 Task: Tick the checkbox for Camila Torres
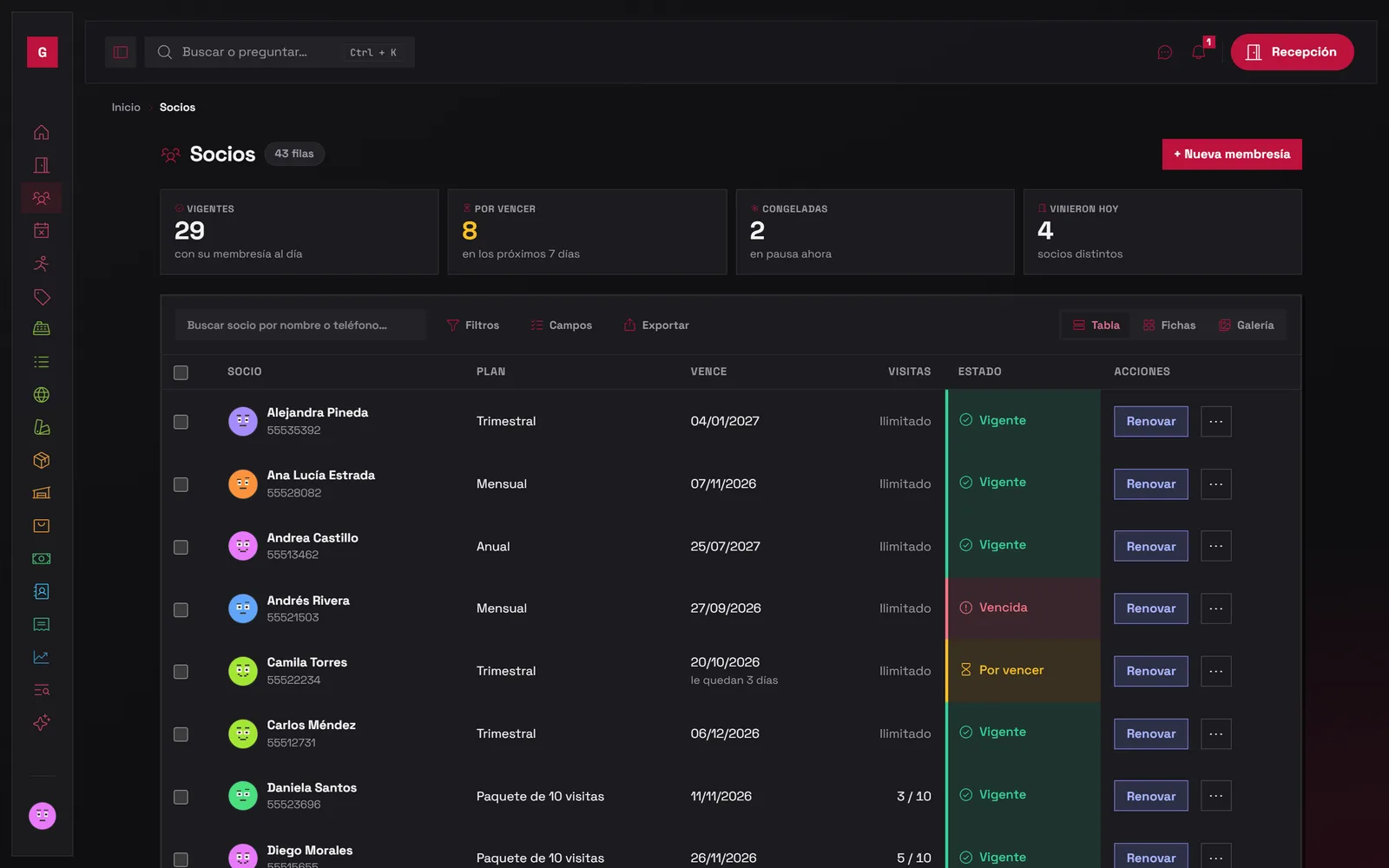pyautogui.click(x=181, y=672)
